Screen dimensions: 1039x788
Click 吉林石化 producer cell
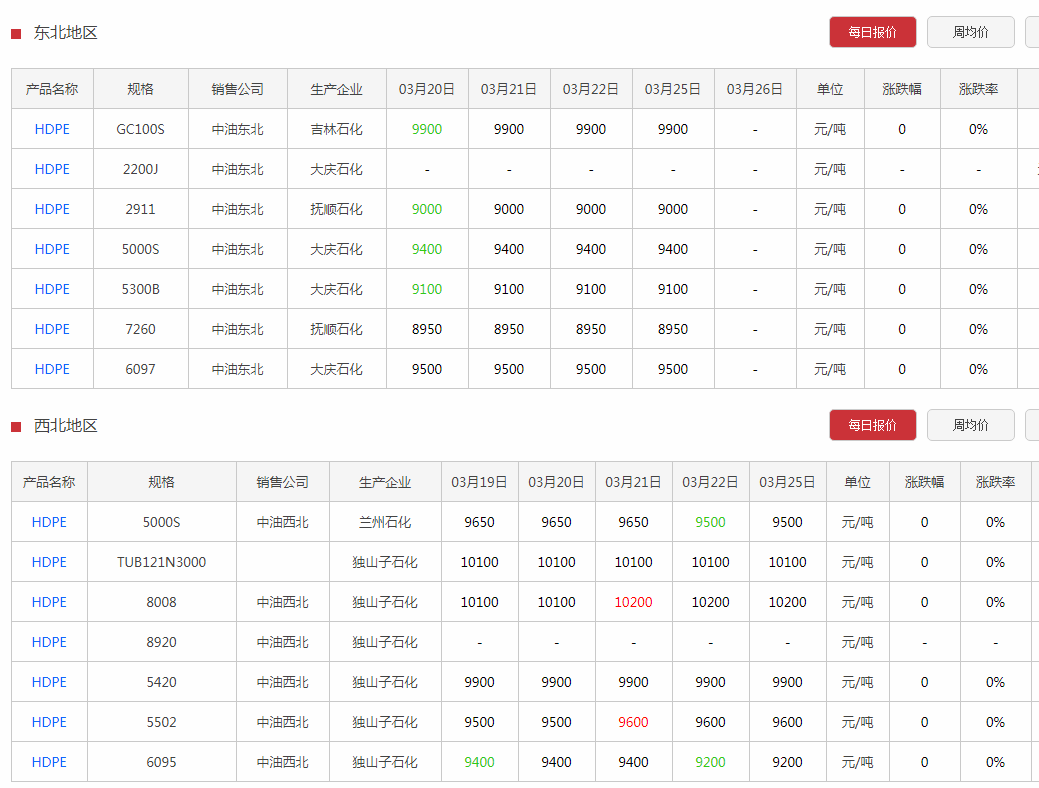(337, 129)
